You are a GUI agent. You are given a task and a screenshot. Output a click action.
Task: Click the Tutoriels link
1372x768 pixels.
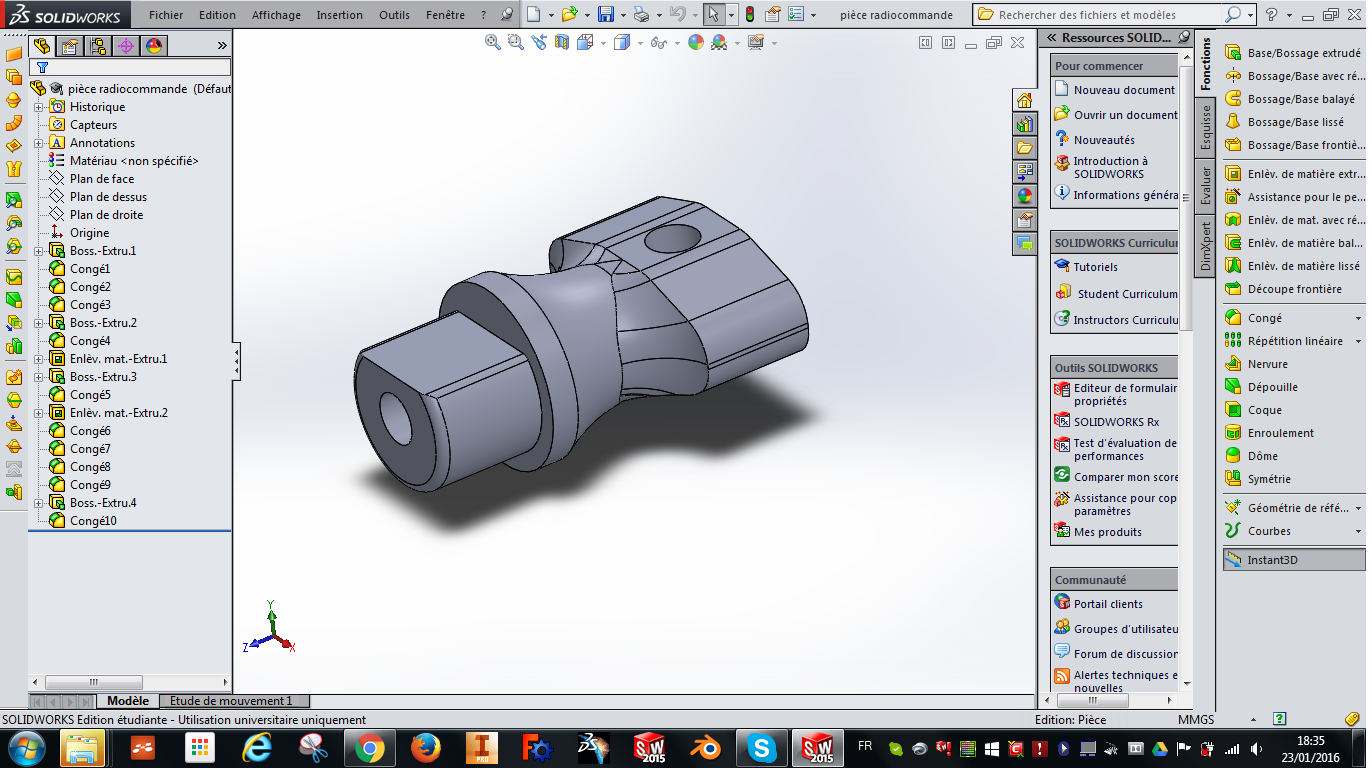click(1095, 267)
